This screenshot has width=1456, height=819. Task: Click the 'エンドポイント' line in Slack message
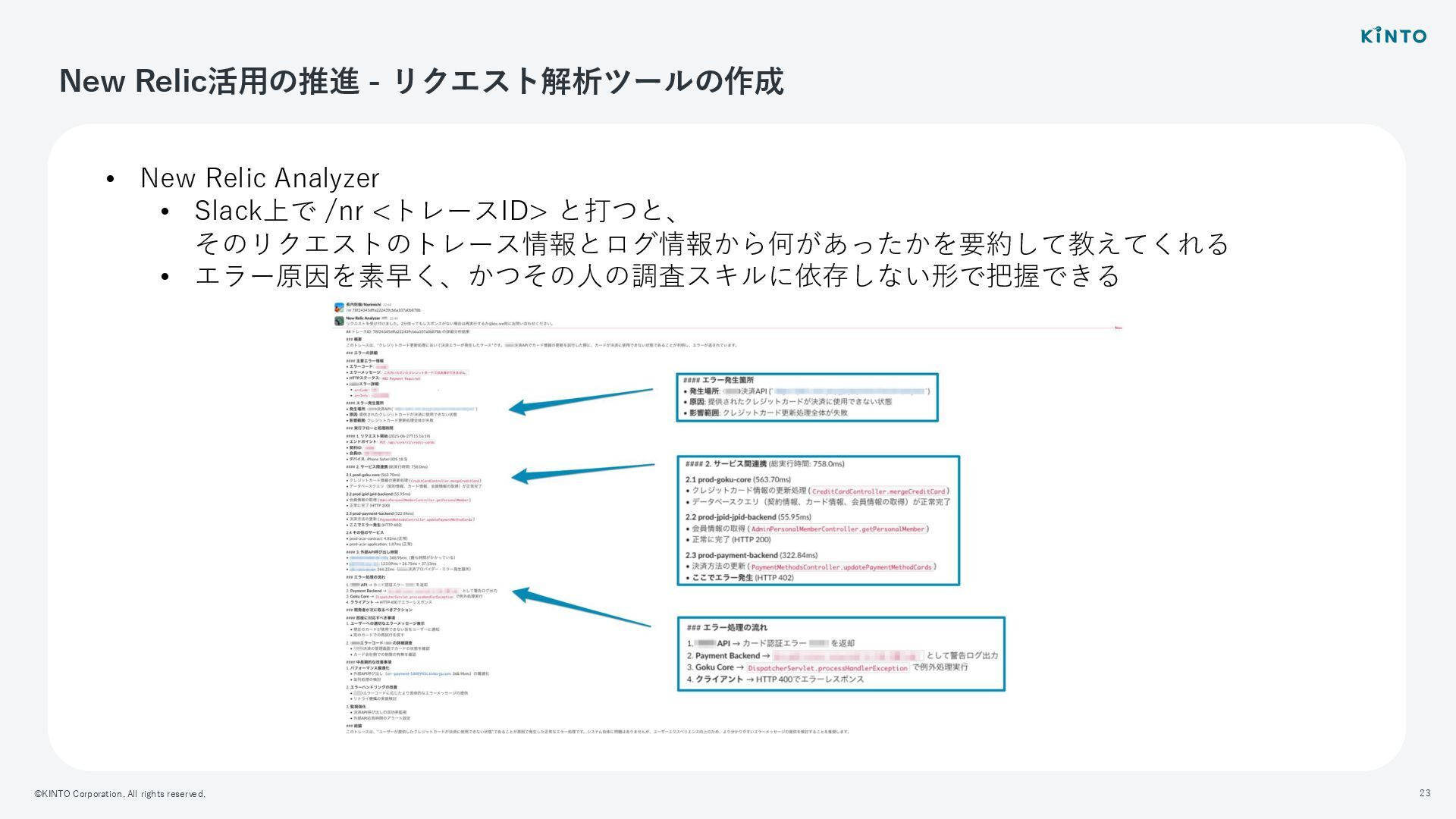pos(391,442)
